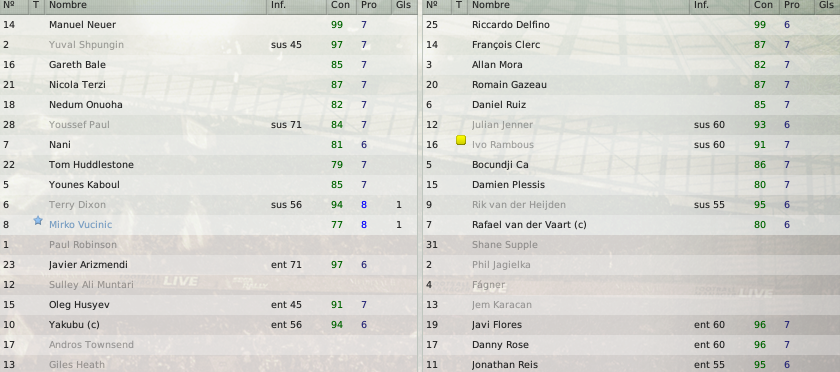Select the Tom Huddlestone row
Screen dimensions: 840x372
pyautogui.click(x=208, y=165)
